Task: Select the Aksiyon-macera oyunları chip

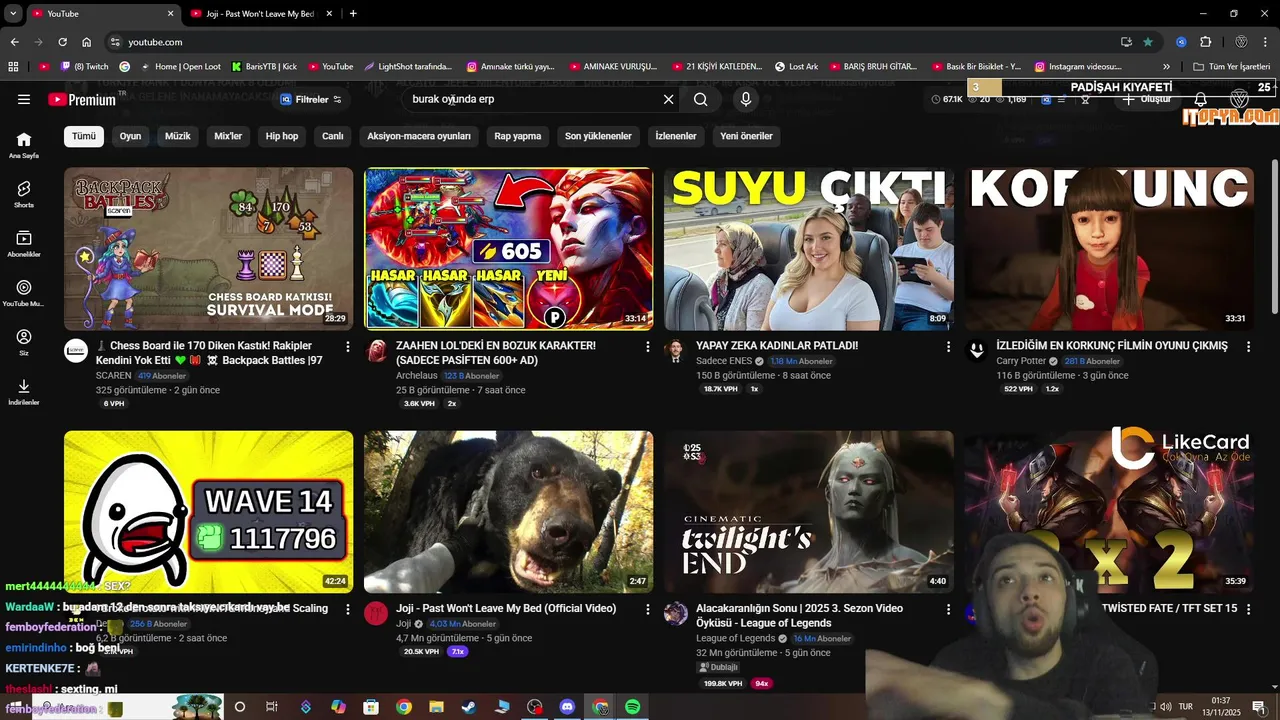Action: tap(419, 136)
